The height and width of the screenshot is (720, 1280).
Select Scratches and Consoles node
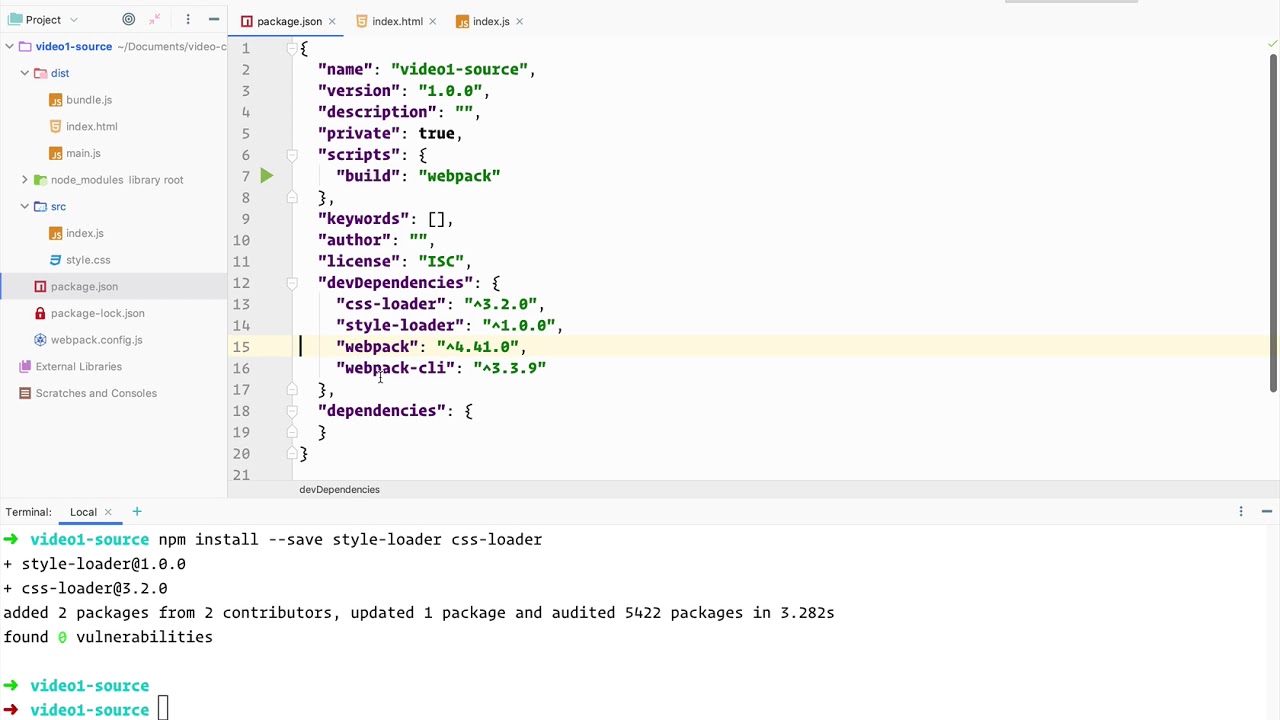(96, 393)
